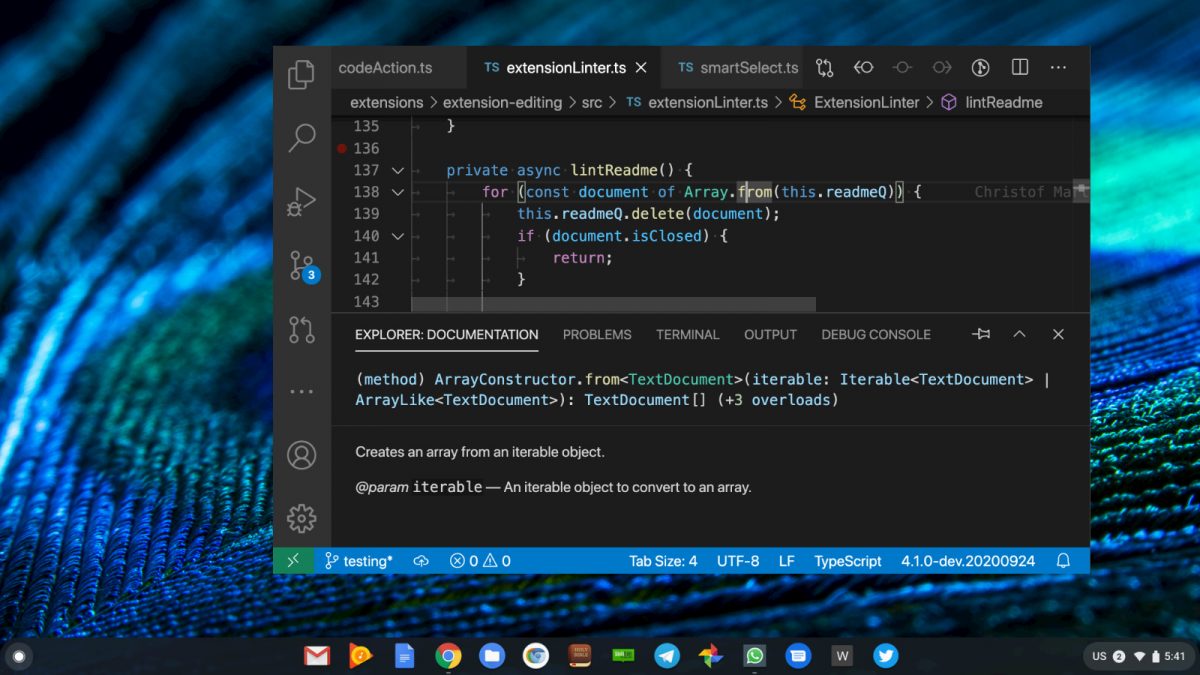Viewport: 1200px width, 675px height.
Task: Collapse the for loop fold at line 138
Action: click(397, 192)
